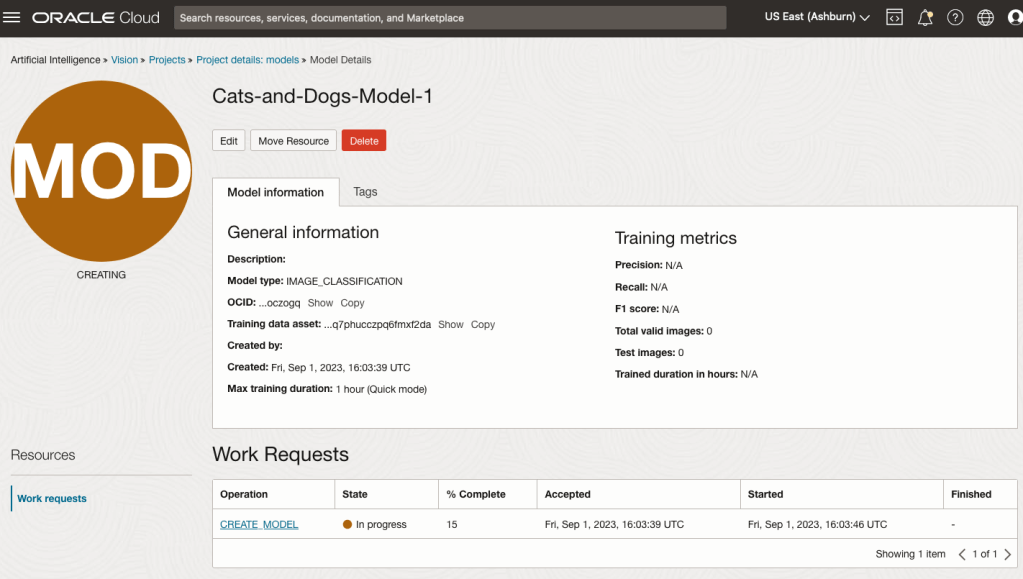Image resolution: width=1023 pixels, height=579 pixels.
Task: Go to previous page in pagination
Action: pyautogui.click(x=962, y=554)
